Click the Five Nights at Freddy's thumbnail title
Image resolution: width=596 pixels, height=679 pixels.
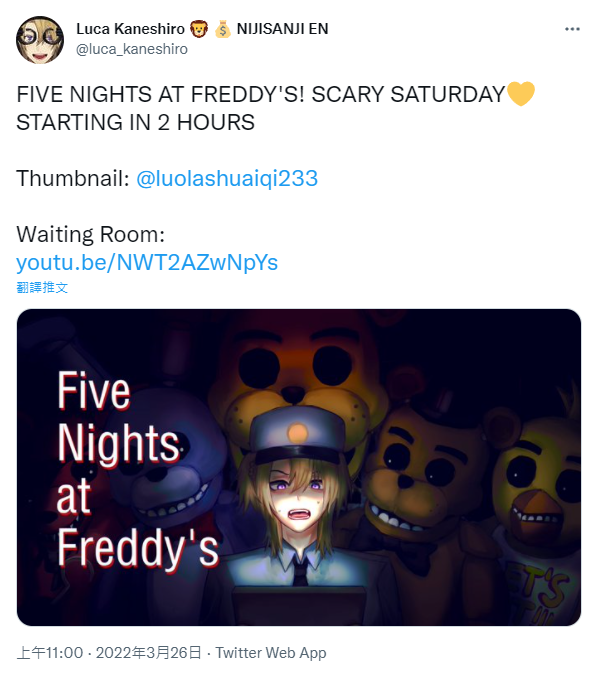(137, 470)
